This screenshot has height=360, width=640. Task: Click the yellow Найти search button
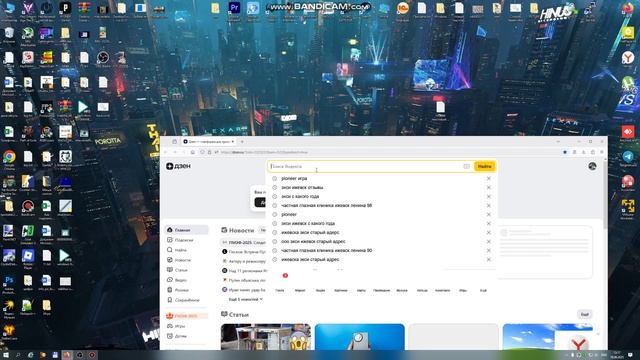484,167
